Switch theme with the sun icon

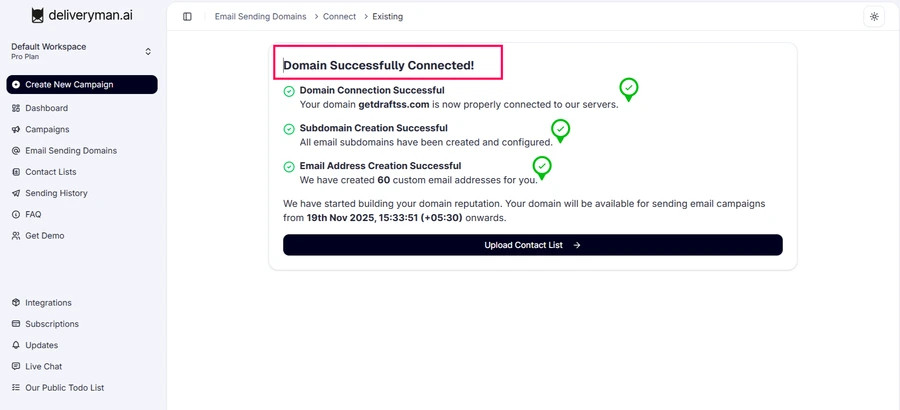pos(874,17)
